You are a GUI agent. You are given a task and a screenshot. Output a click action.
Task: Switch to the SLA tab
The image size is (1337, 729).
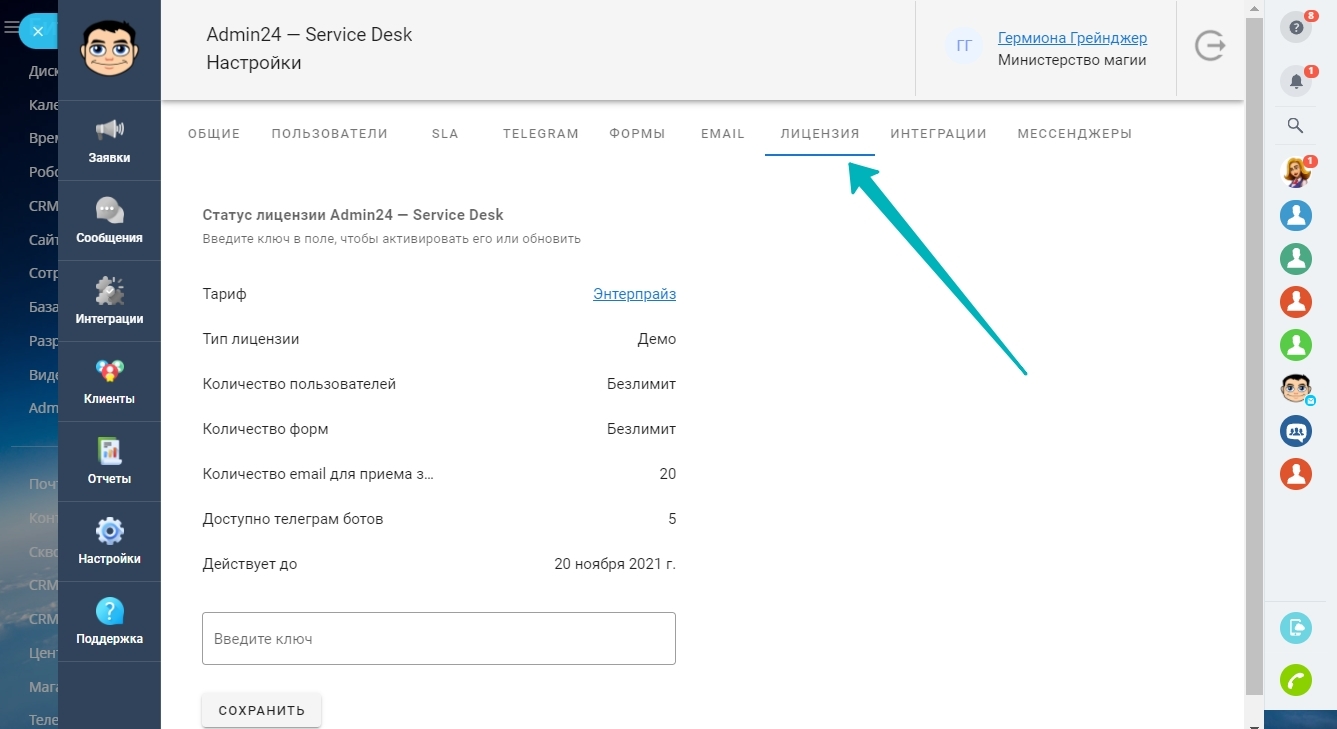pyautogui.click(x=445, y=134)
